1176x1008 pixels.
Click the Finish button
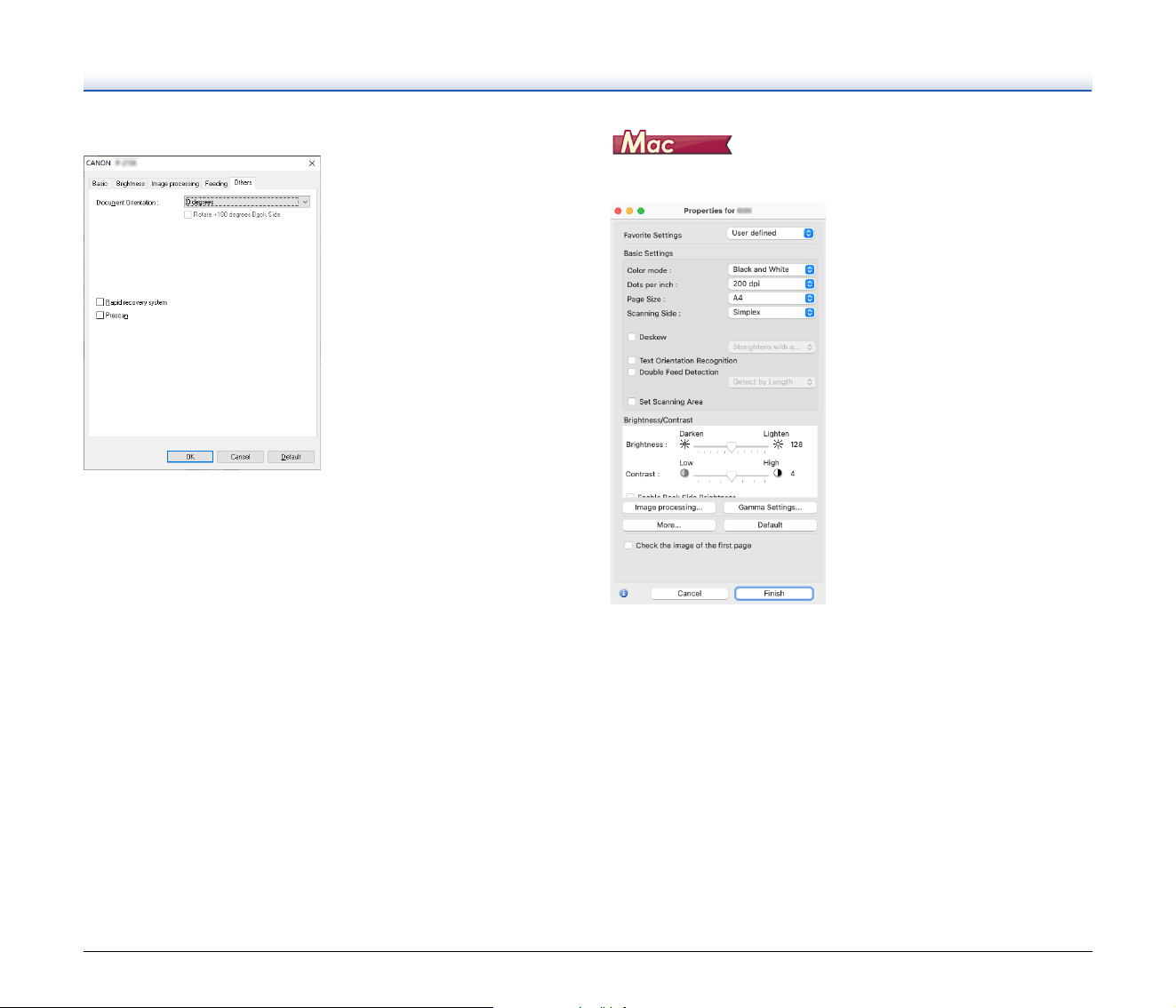[x=774, y=593]
